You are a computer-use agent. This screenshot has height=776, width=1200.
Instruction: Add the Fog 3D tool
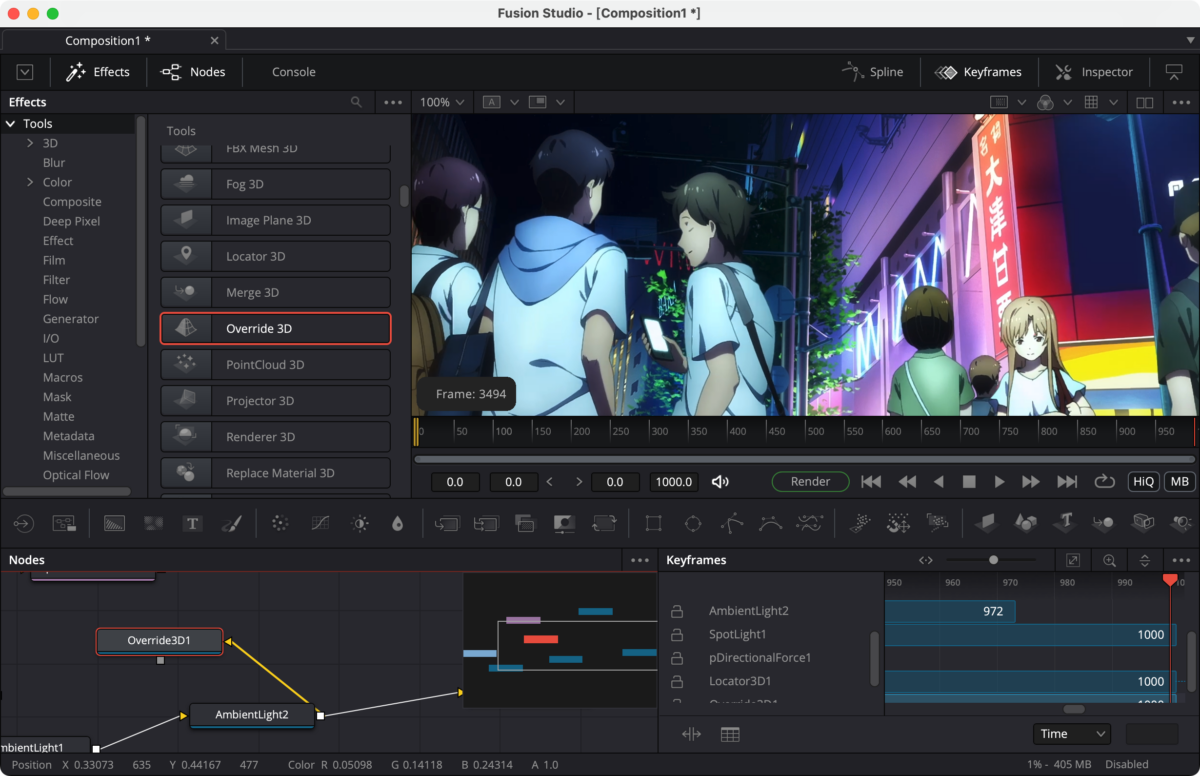click(275, 184)
